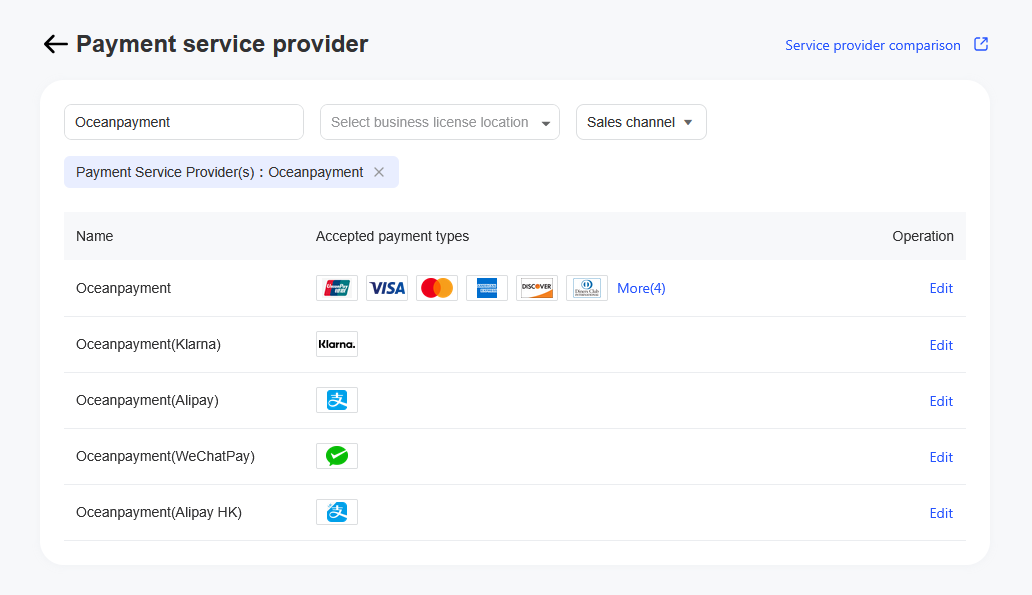
Task: Click the Discover card icon
Action: (537, 288)
